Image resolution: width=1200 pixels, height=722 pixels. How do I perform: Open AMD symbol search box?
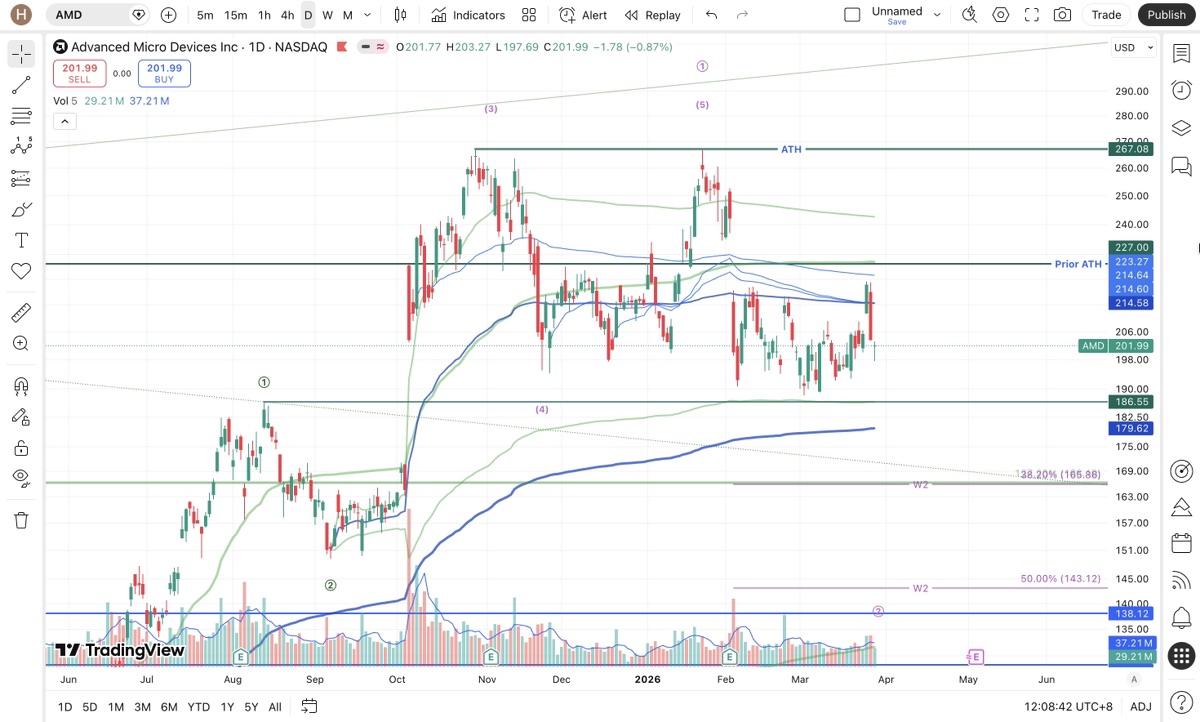100,15
